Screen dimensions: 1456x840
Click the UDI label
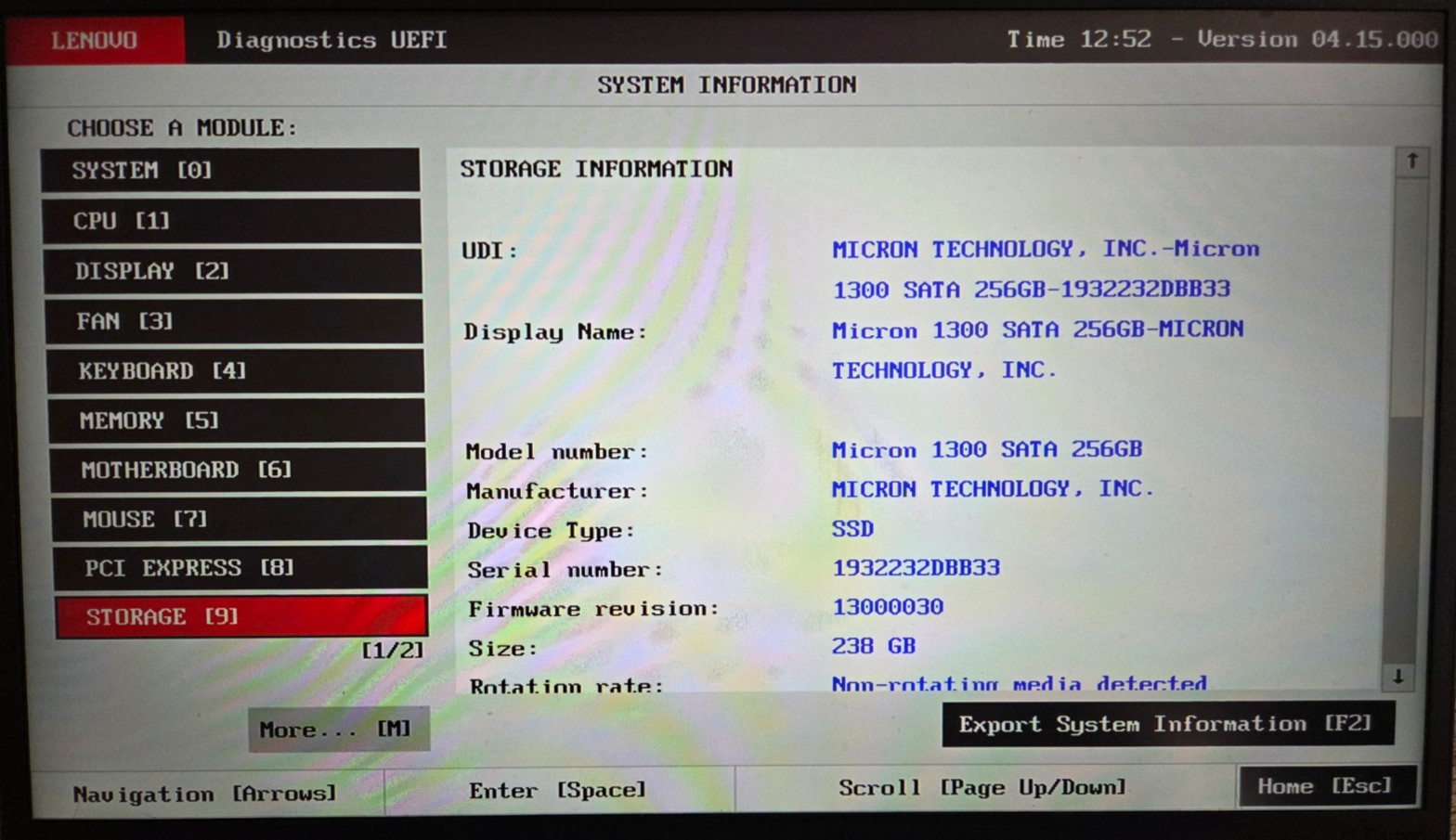(x=489, y=251)
